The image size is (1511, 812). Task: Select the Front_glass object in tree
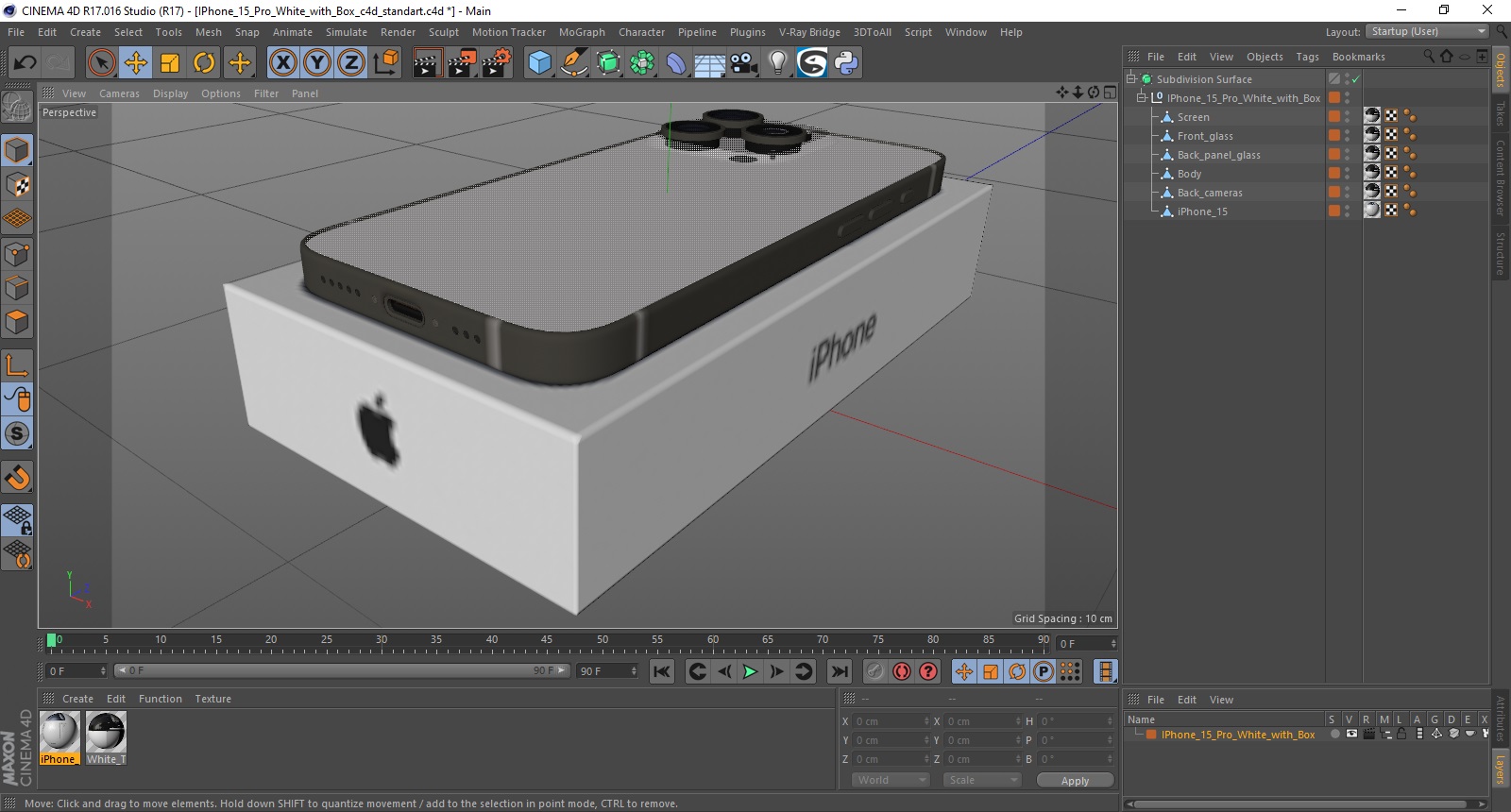1205,136
